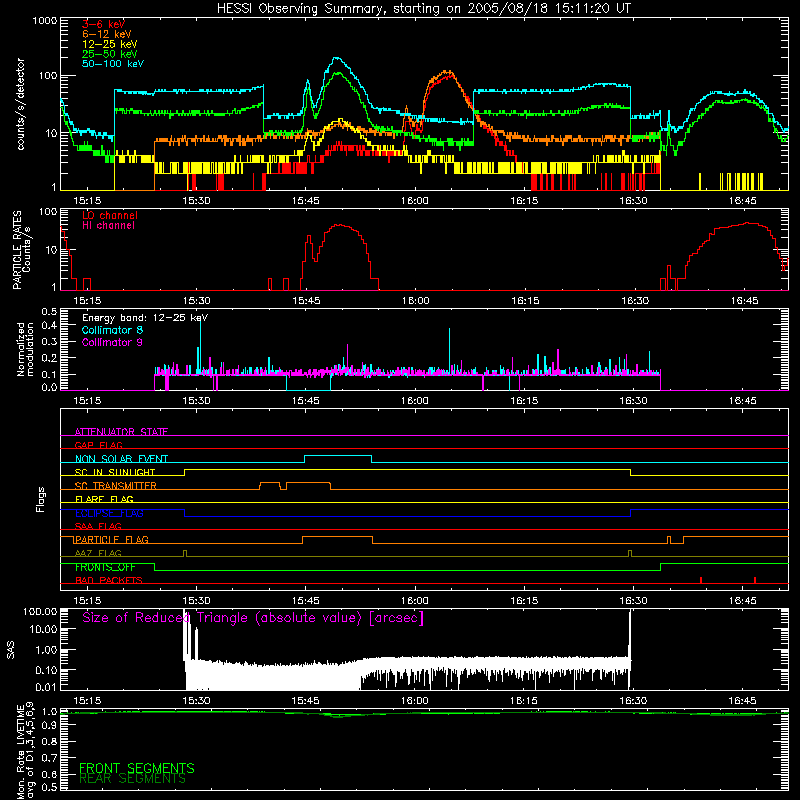Click the SC IN SUNLIGHT flag label
This screenshot has width=800, height=800.
click(115, 472)
